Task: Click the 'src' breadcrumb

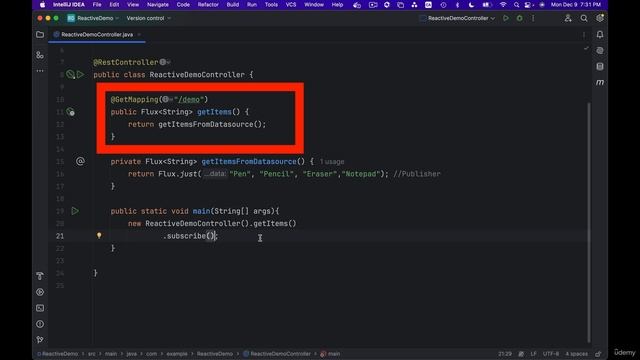Action: tap(91, 354)
